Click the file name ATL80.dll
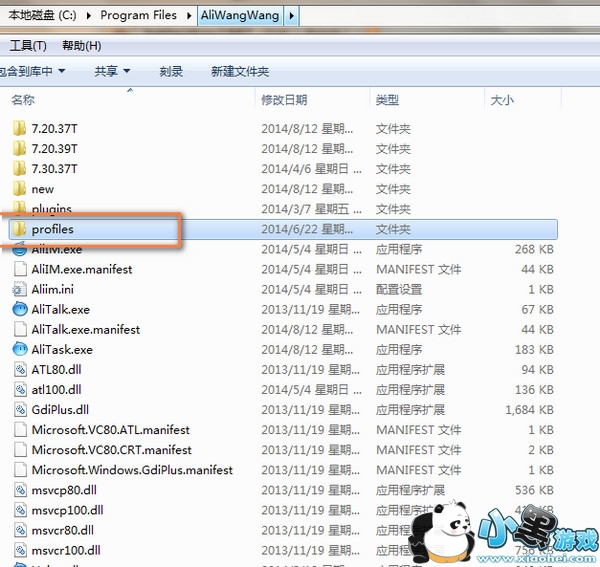The width and height of the screenshot is (600, 567). click(x=56, y=370)
